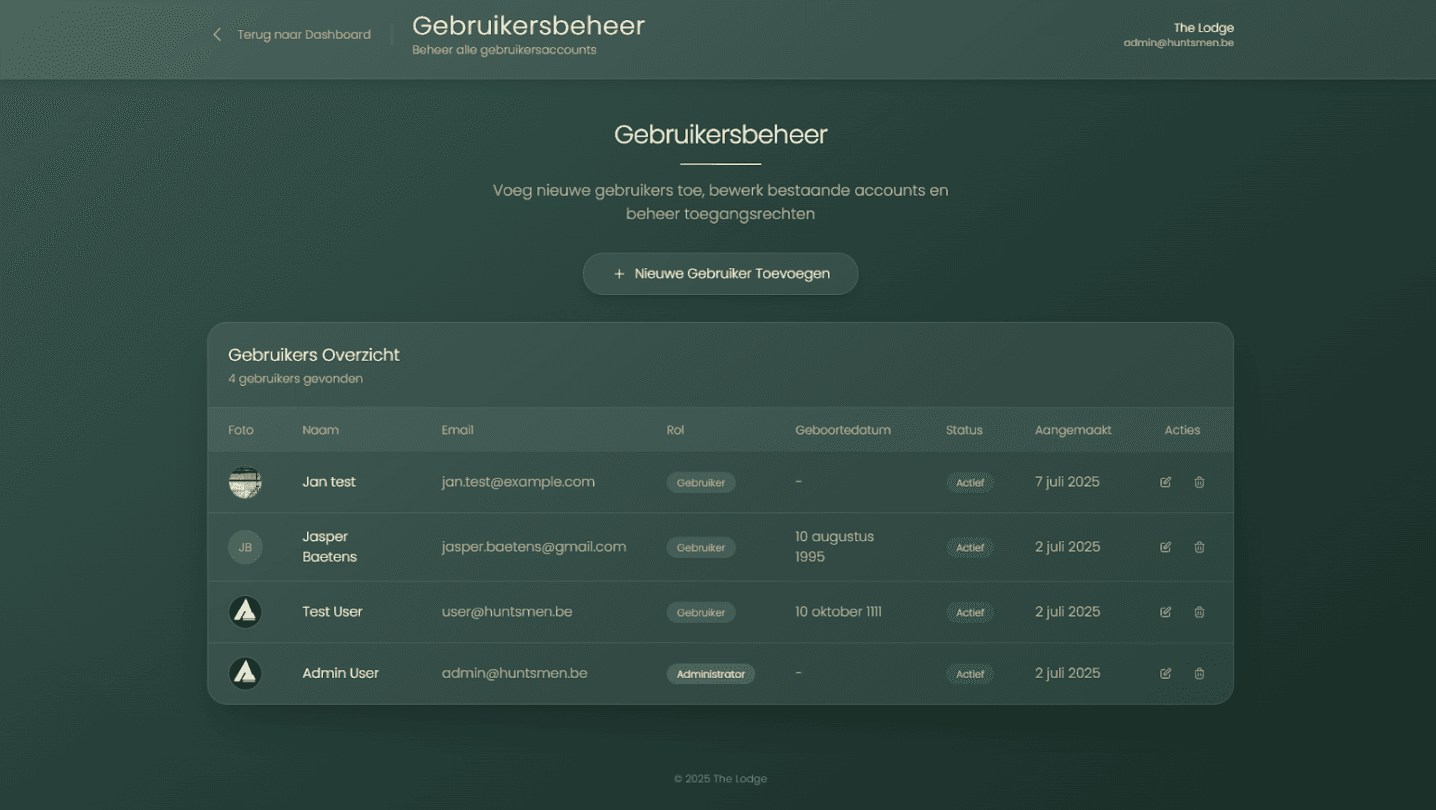This screenshot has height=810, width=1436.
Task: Edit the Jasper Baetens account
Action: [1165, 547]
